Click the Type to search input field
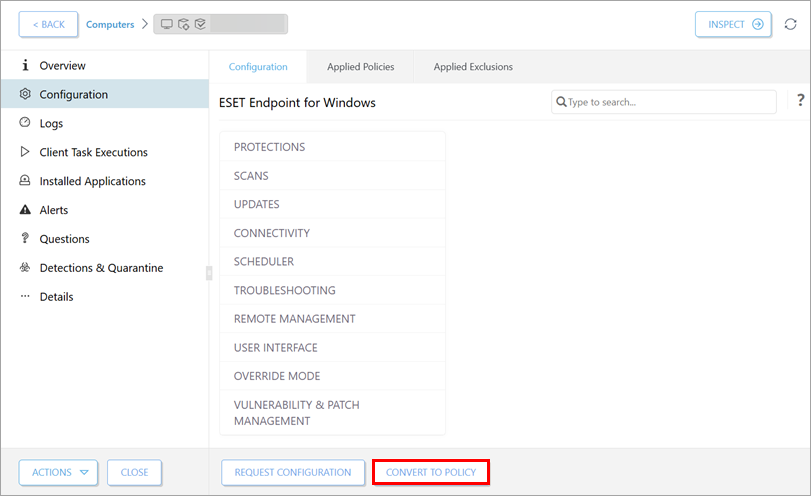The width and height of the screenshot is (811, 496). pyautogui.click(x=670, y=102)
